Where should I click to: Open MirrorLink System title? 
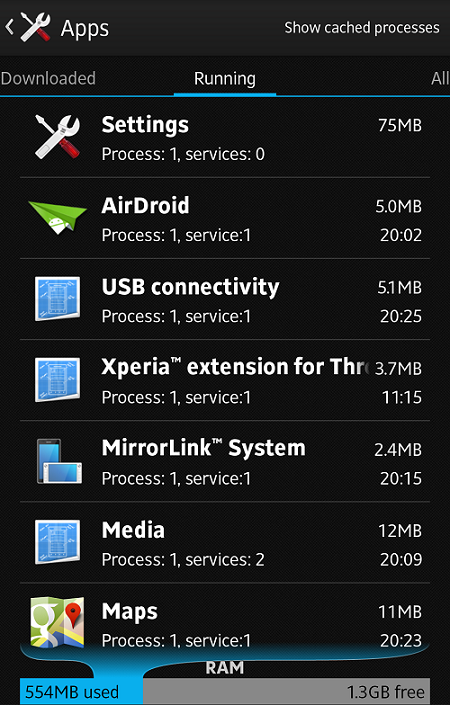pos(204,448)
